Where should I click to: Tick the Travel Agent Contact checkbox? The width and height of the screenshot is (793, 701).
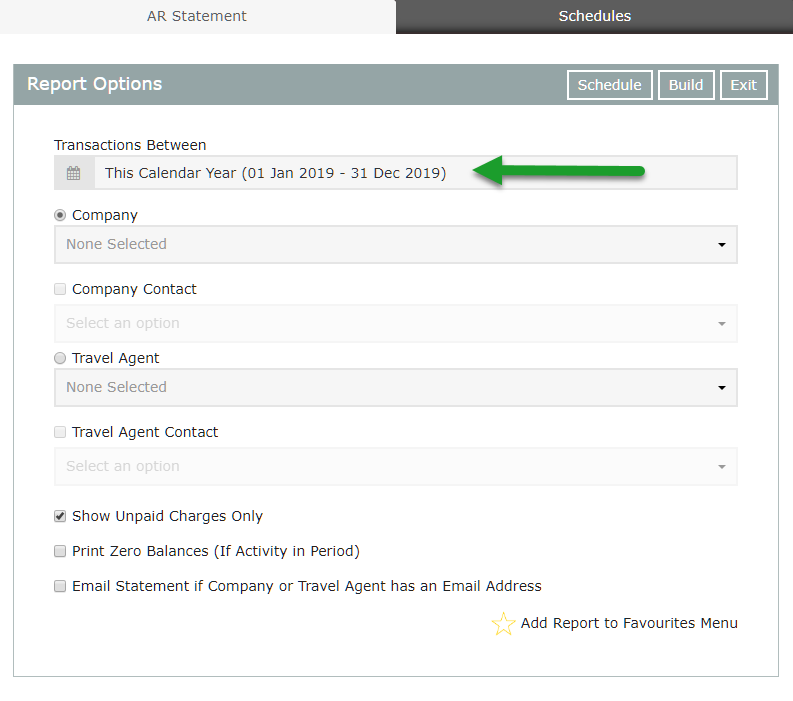coord(60,432)
